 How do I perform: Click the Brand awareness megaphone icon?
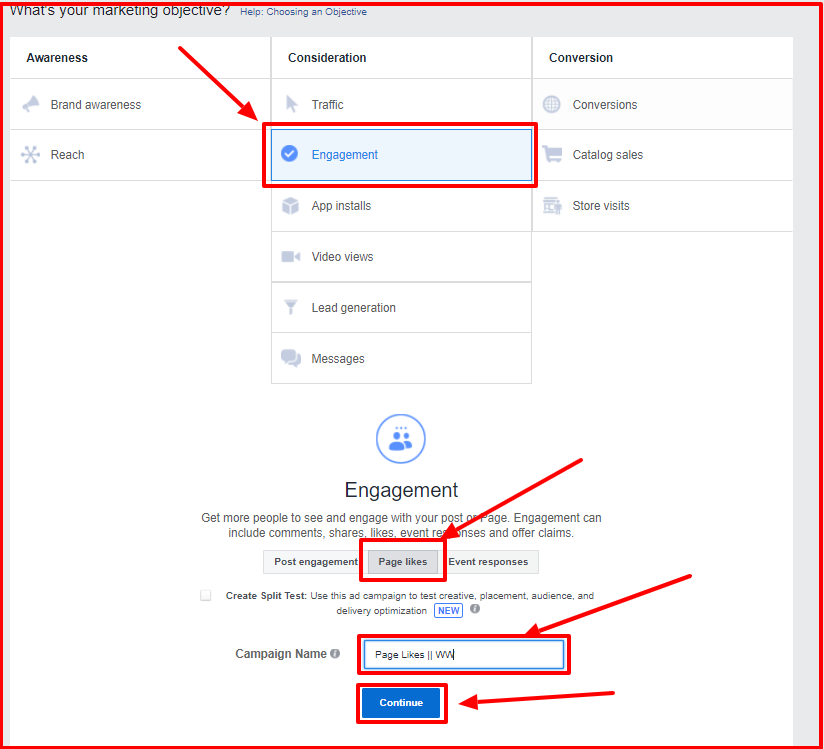click(31, 104)
